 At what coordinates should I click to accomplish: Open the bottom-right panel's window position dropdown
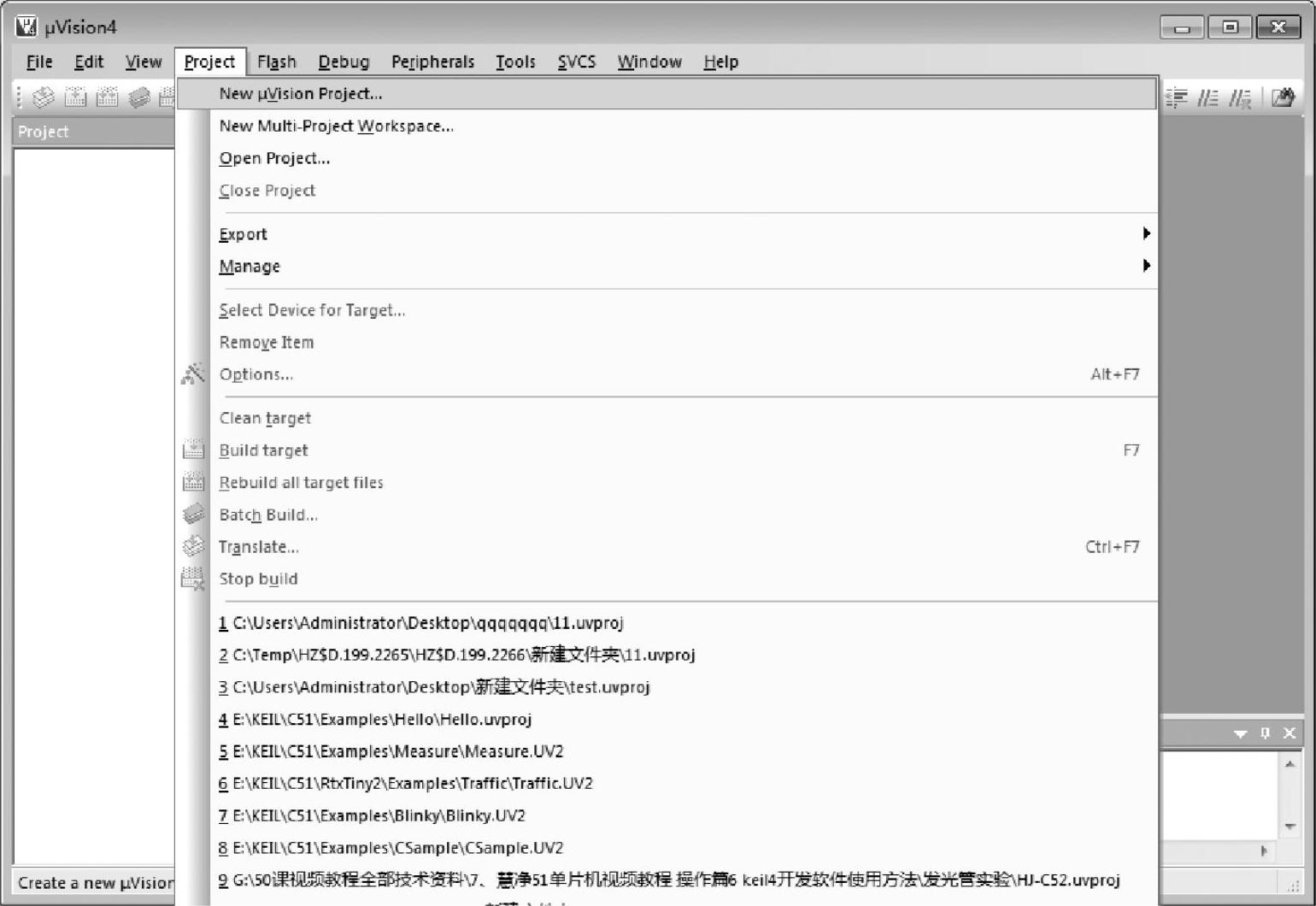coord(1240,733)
